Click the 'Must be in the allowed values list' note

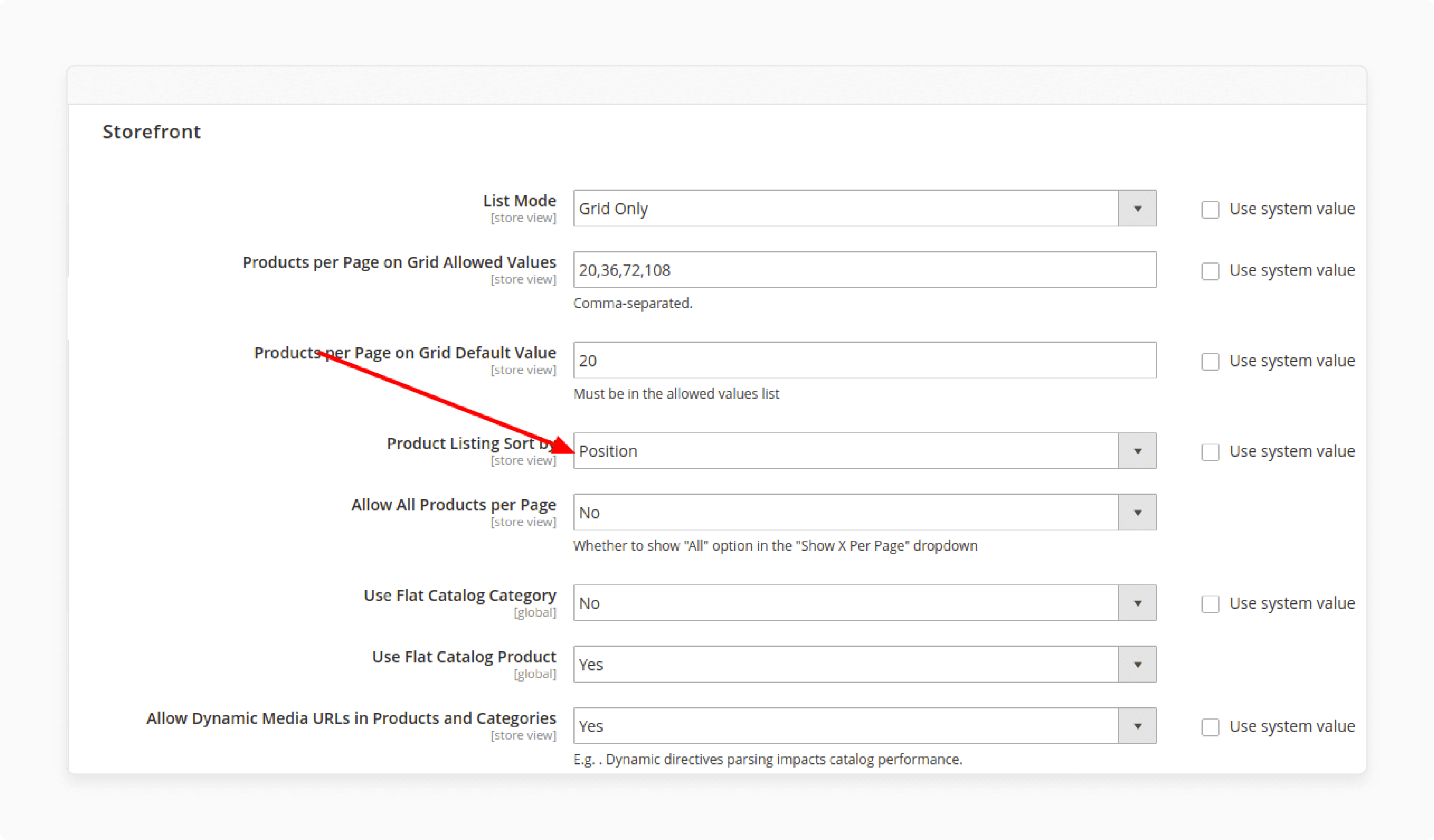click(x=676, y=394)
